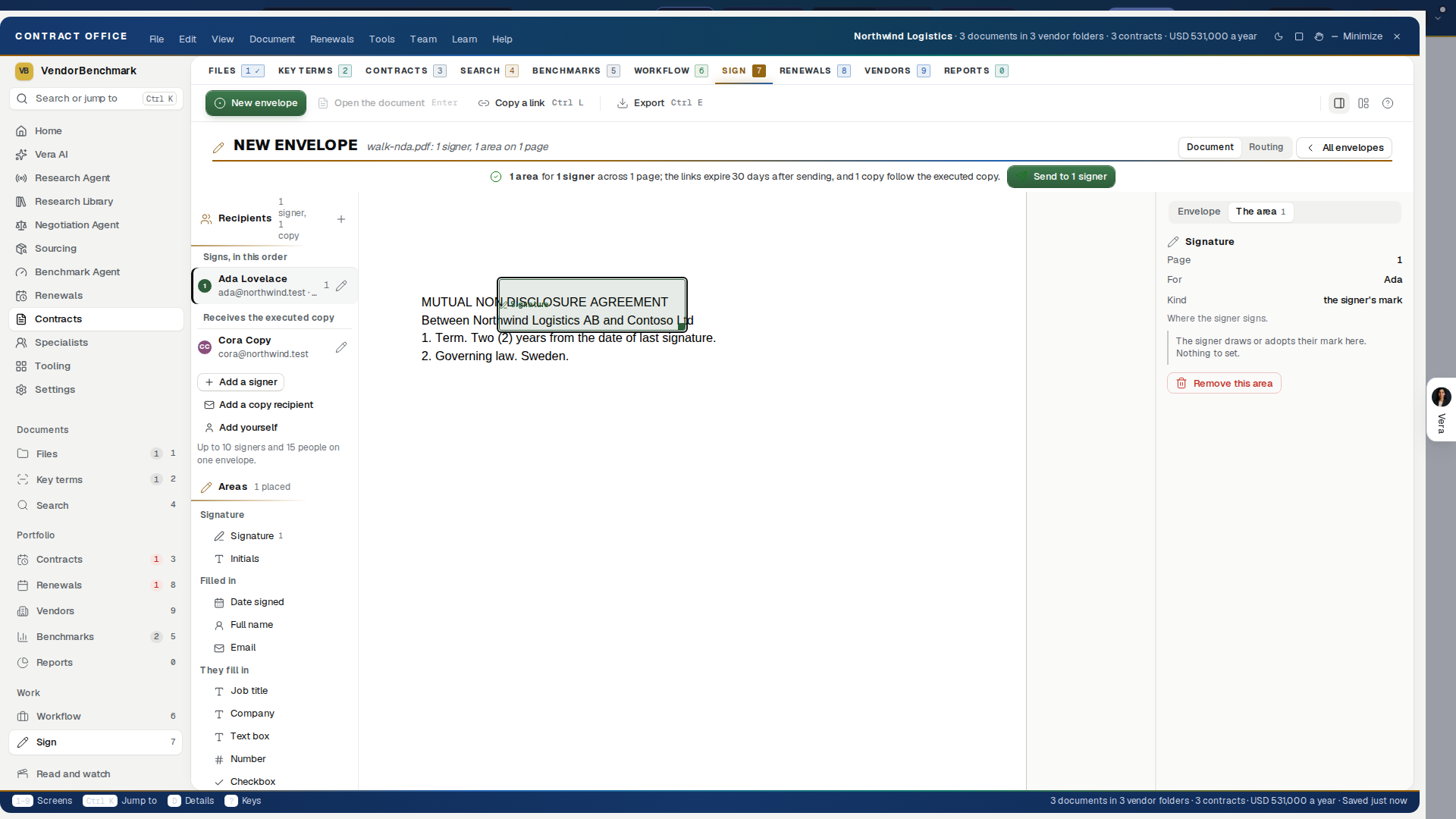Toggle the side details panel icon
The width and height of the screenshot is (1456, 819).
click(x=1339, y=103)
